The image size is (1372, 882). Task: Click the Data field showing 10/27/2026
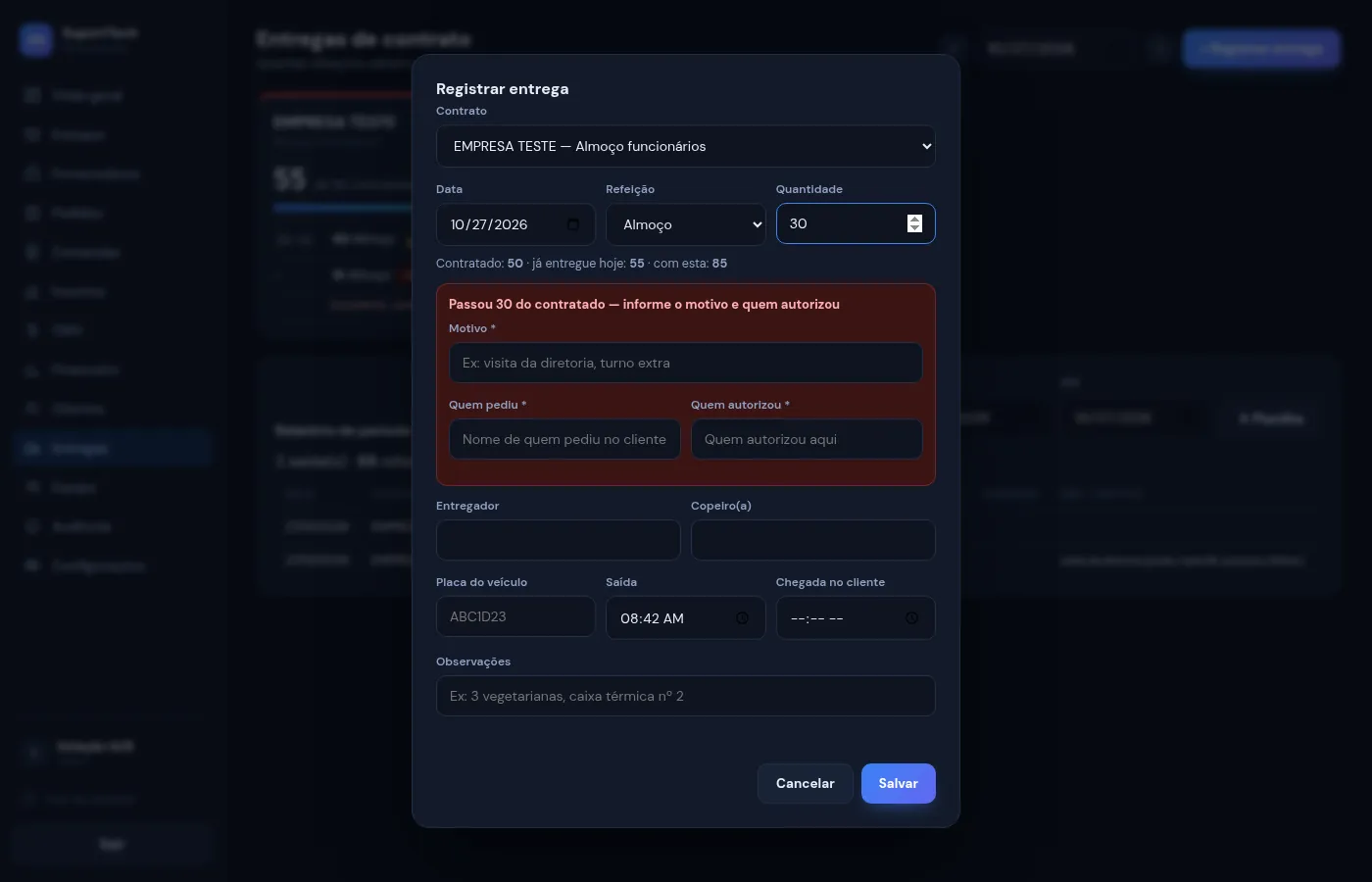click(515, 224)
